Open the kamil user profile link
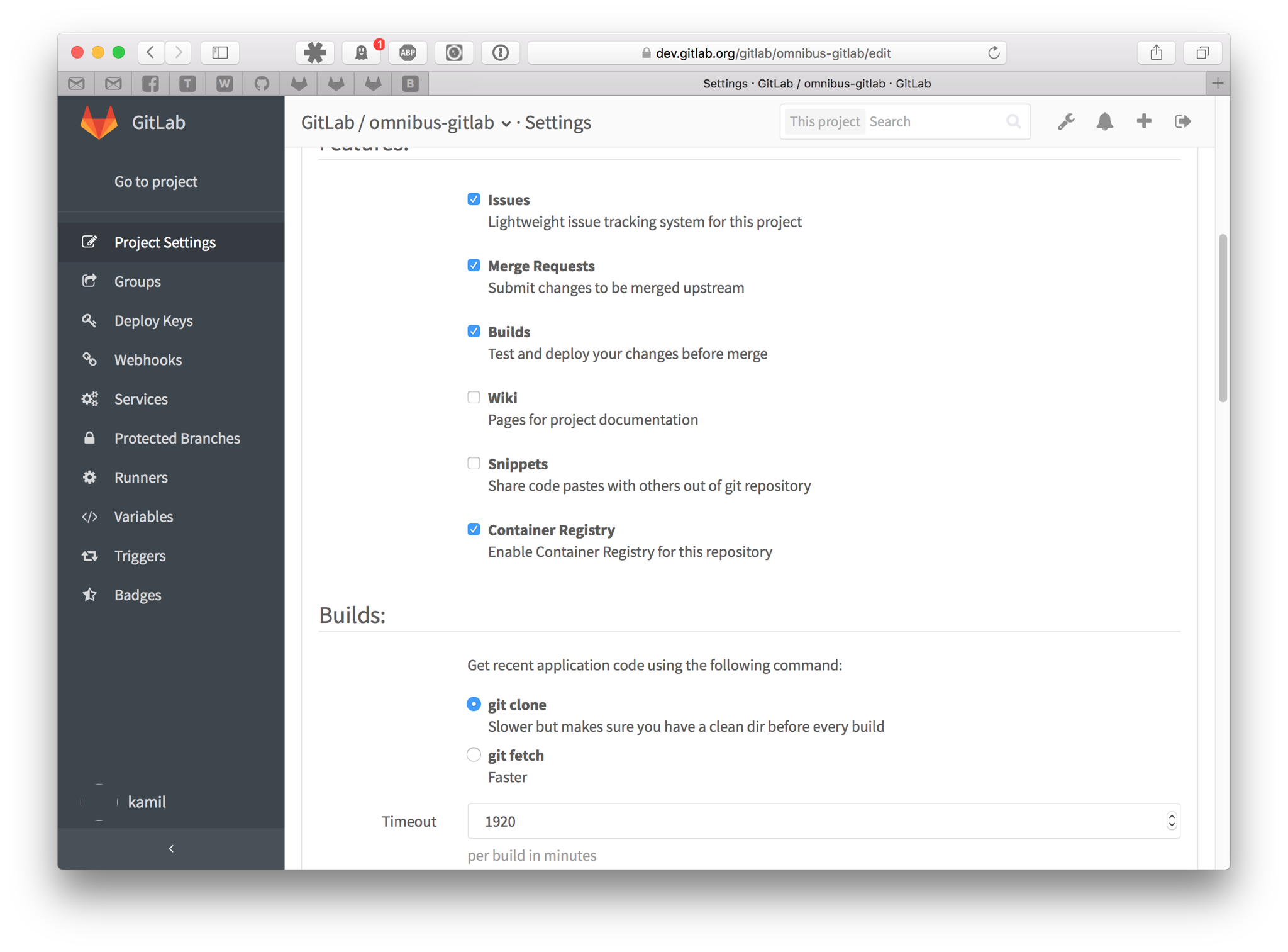Viewport: 1288px width, 952px height. (x=147, y=802)
